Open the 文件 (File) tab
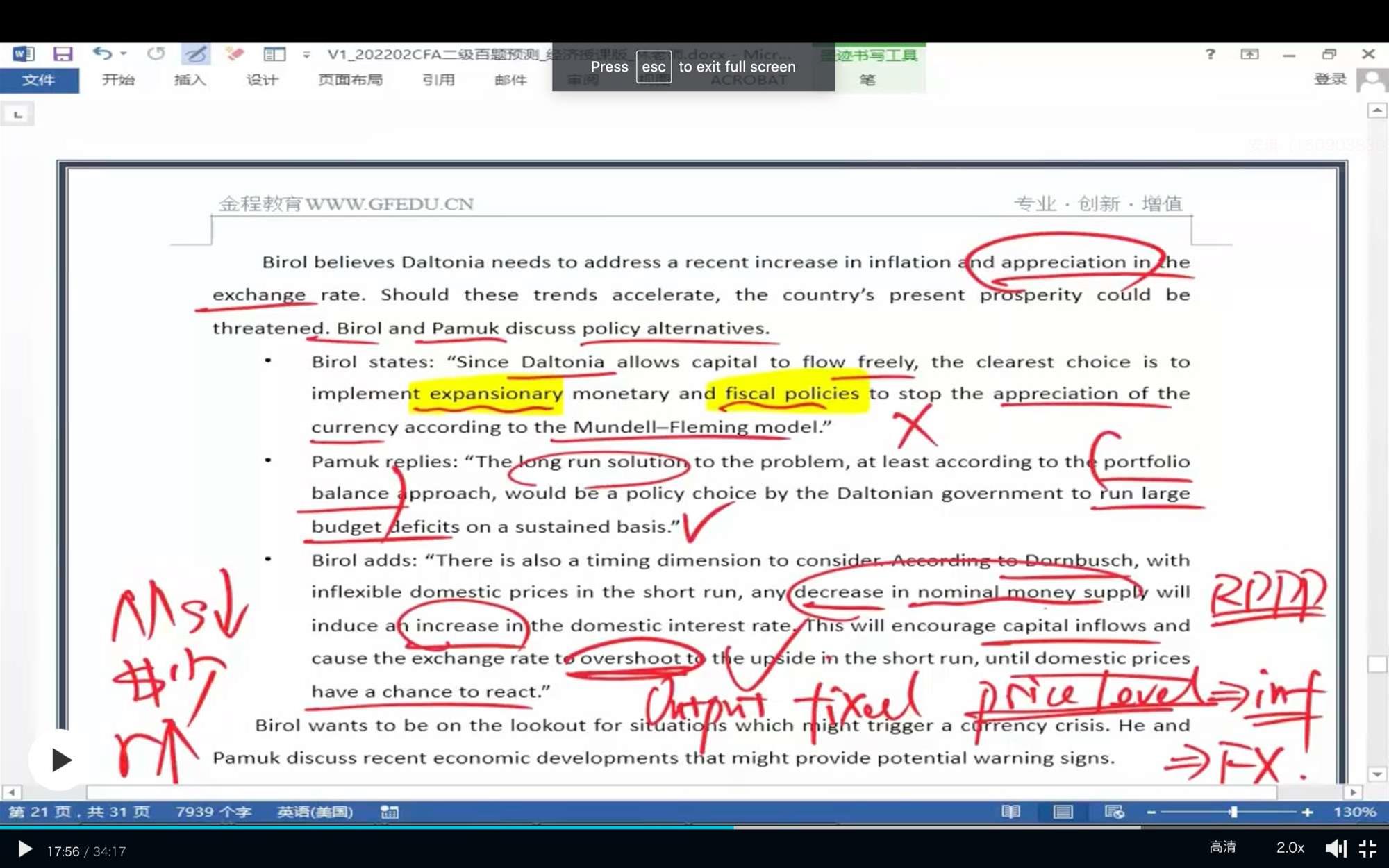Viewport: 1389px width, 868px height. [x=39, y=81]
